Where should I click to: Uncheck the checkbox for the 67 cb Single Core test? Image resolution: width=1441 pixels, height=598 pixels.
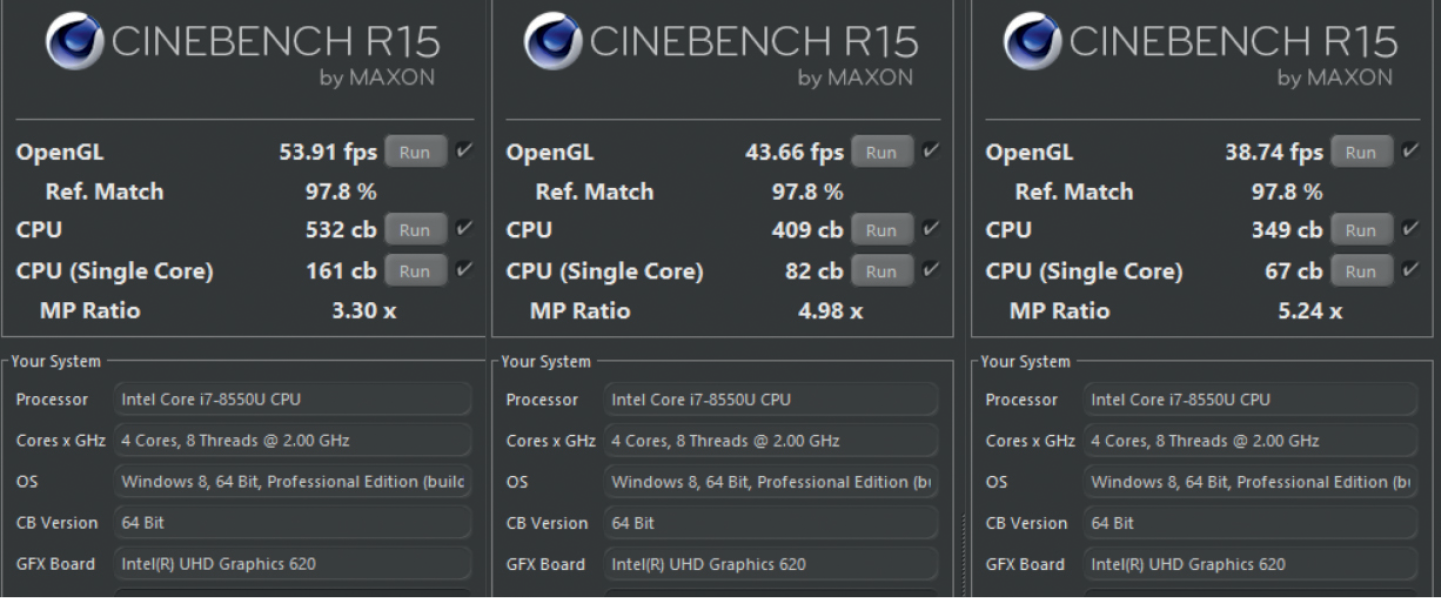(x=1410, y=270)
